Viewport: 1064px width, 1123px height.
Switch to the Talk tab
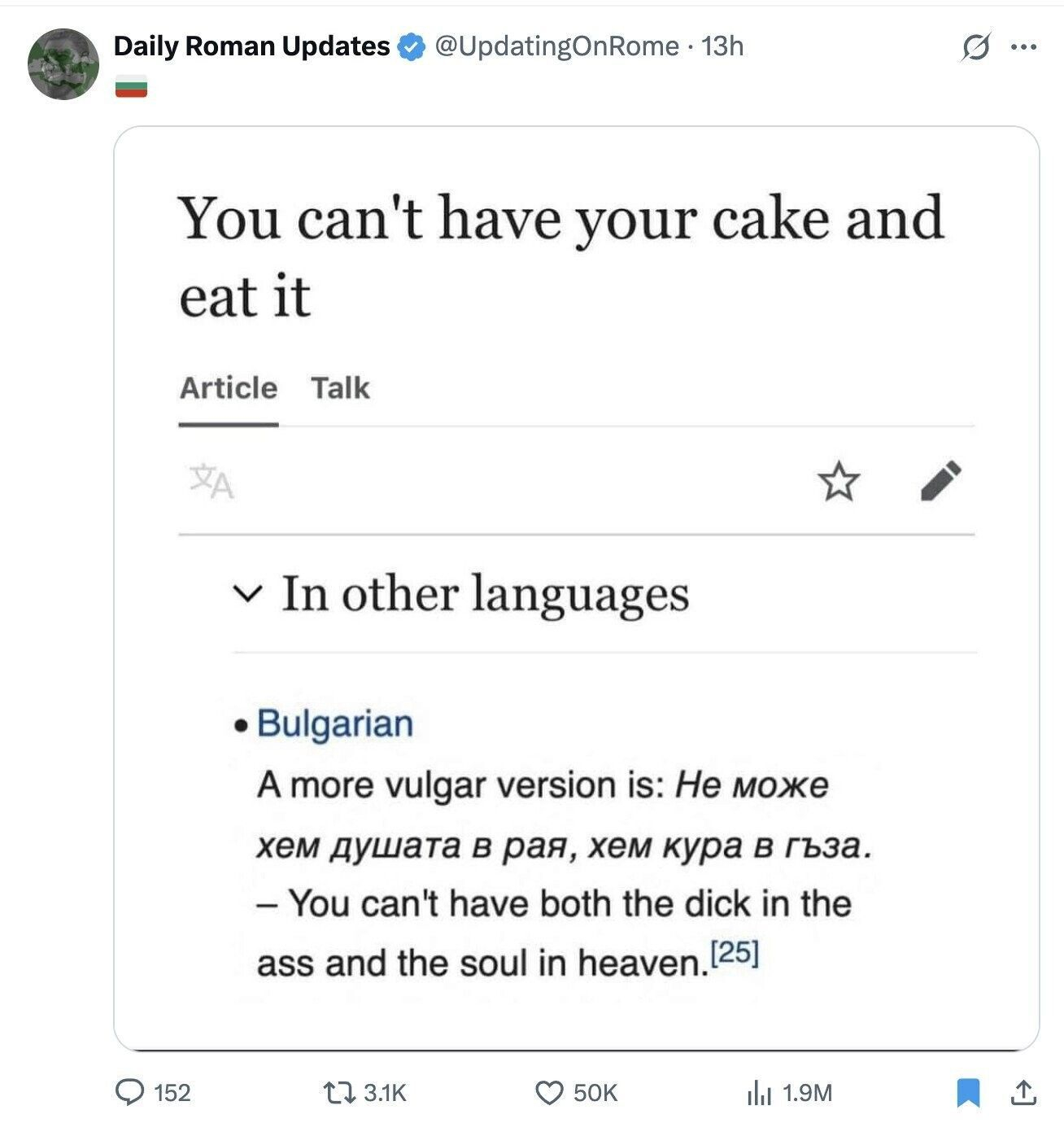click(340, 388)
